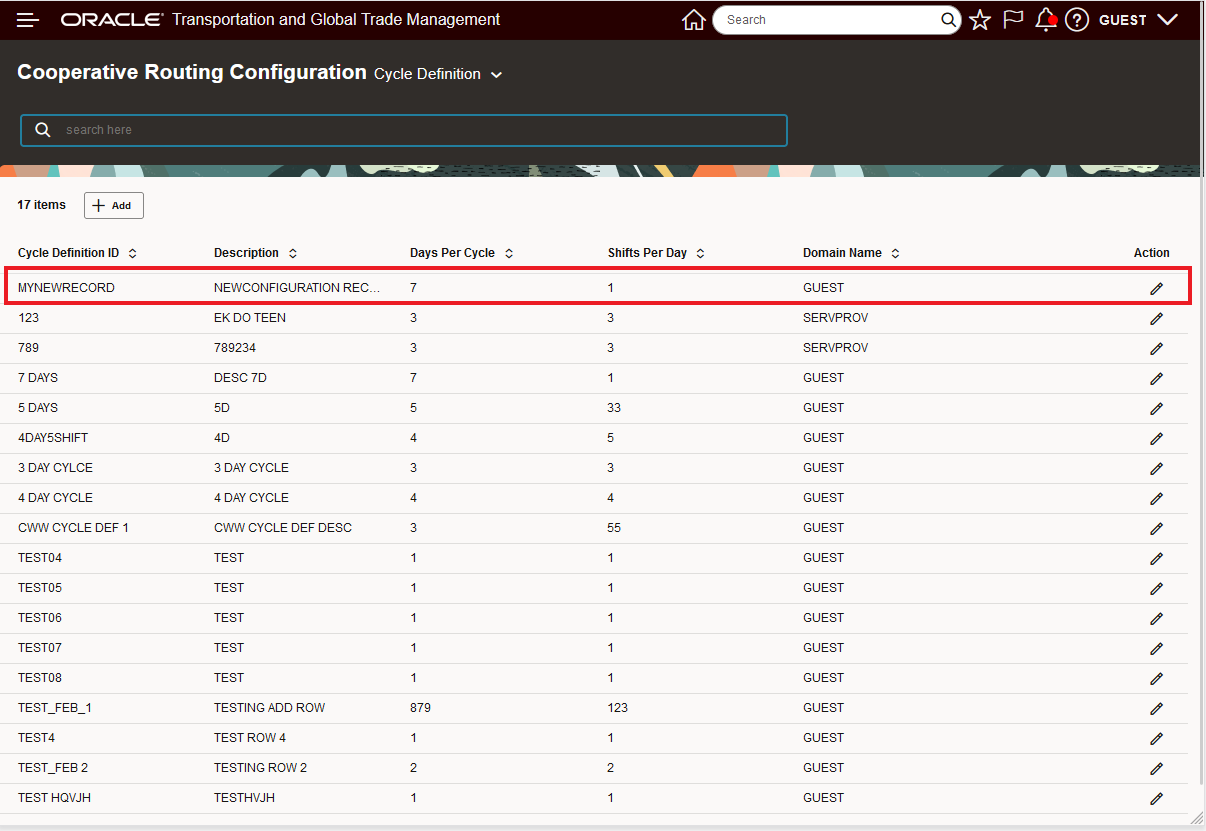This screenshot has height=831, width=1206.
Task: Click the 'search here' filter field
Action: (x=404, y=130)
